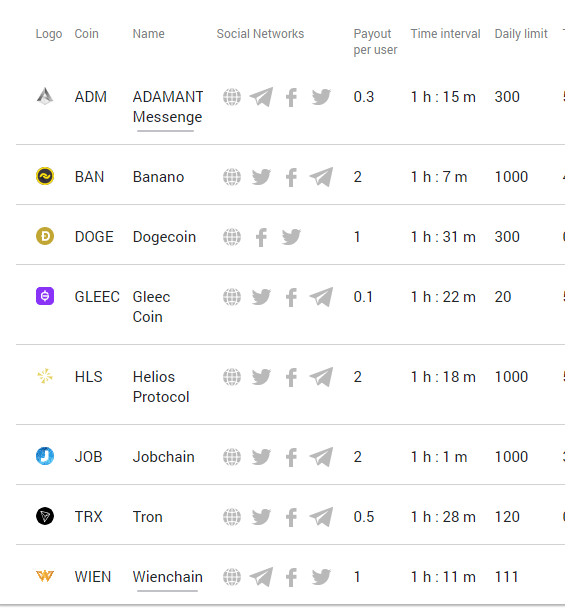565x612 pixels.
Task: Open ADAMANT Messenger Telegram icon
Action: [x=261, y=97]
